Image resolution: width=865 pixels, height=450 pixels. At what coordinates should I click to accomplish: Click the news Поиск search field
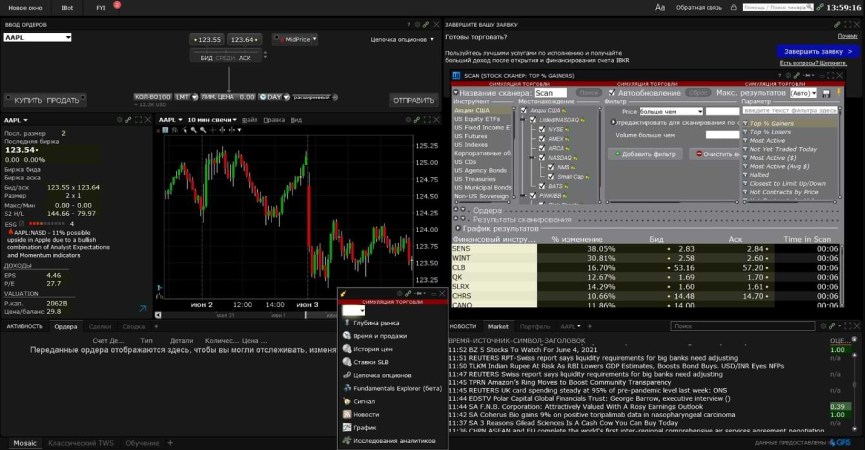pos(743,326)
